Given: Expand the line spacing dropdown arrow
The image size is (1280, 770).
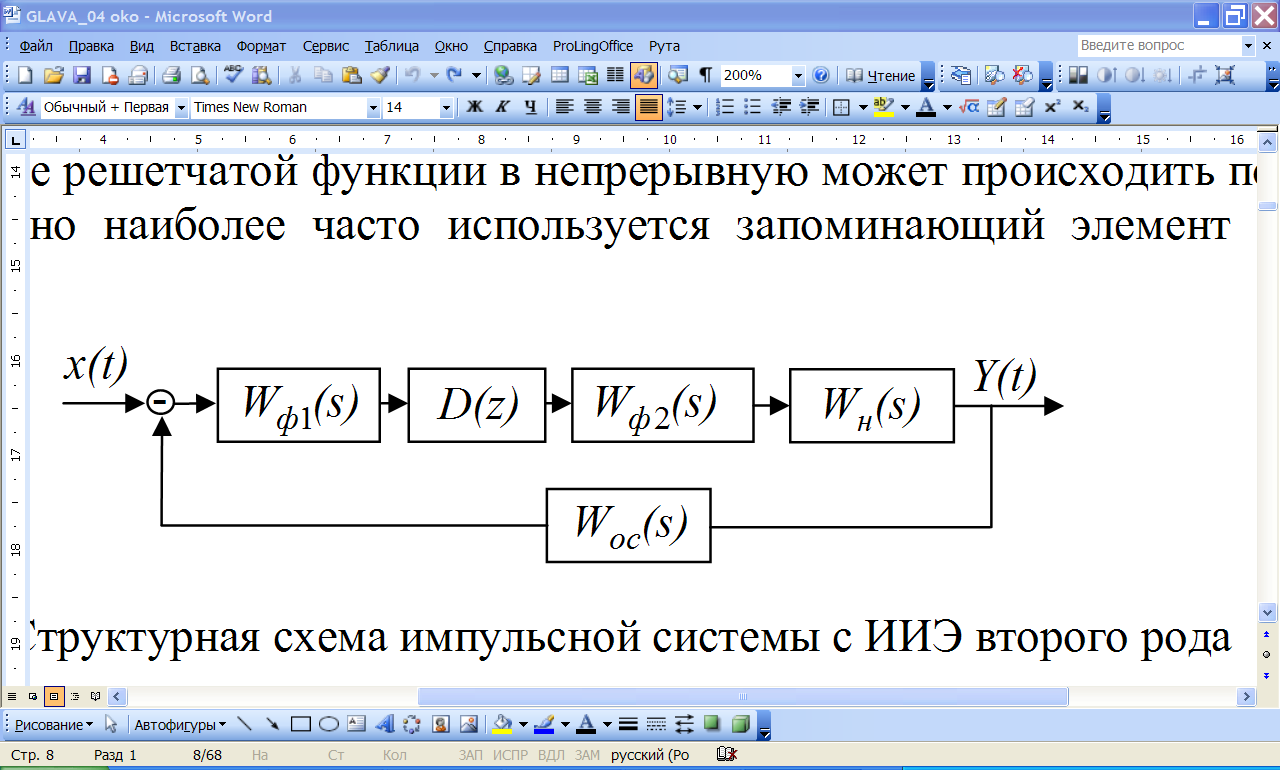Looking at the screenshot, I should coord(697,107).
